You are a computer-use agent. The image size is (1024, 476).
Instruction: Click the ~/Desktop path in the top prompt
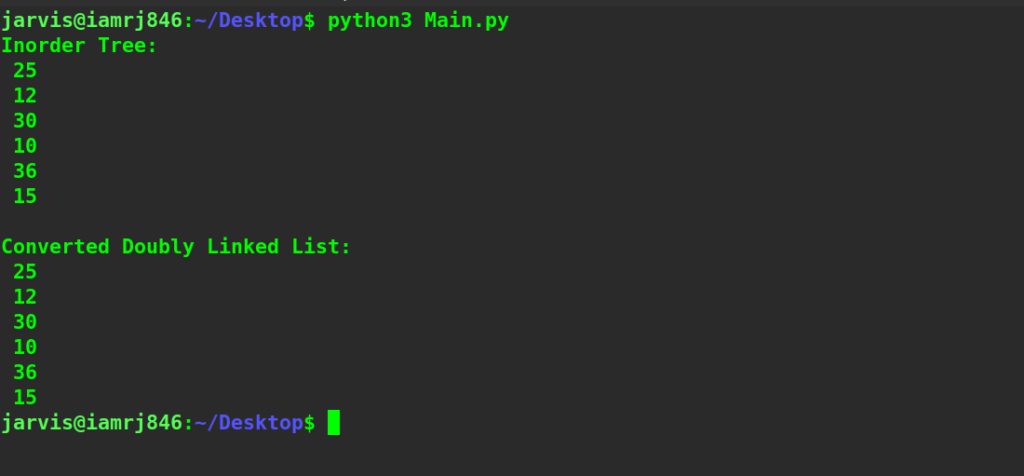(248, 21)
